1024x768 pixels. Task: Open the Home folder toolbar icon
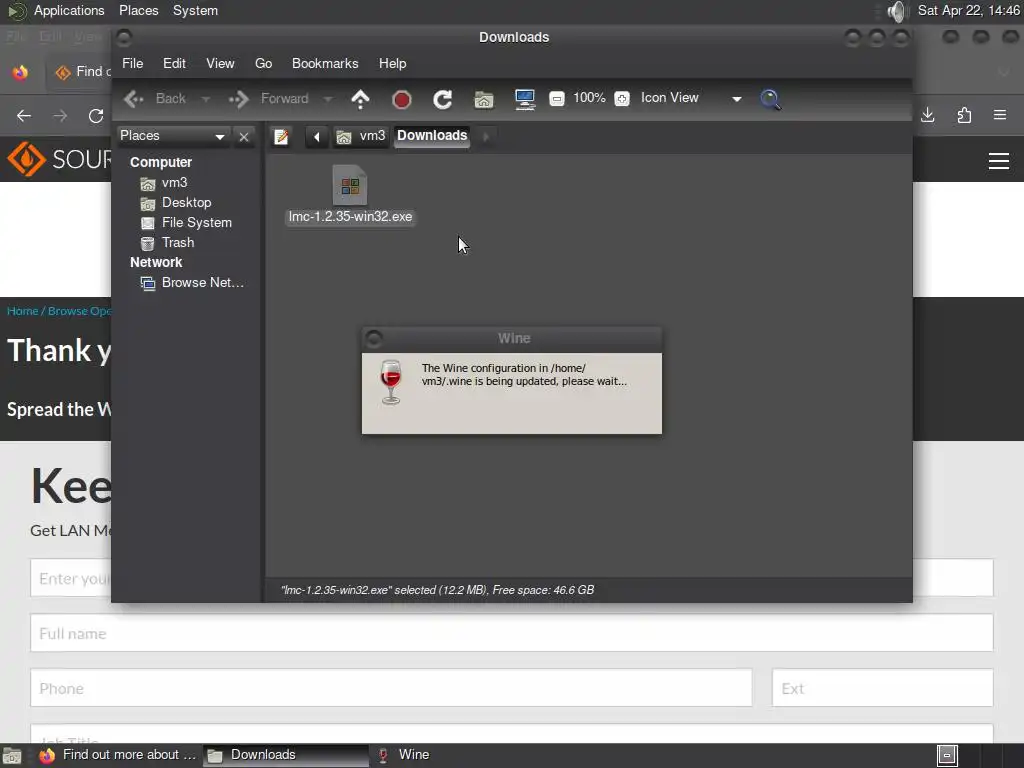[484, 99]
